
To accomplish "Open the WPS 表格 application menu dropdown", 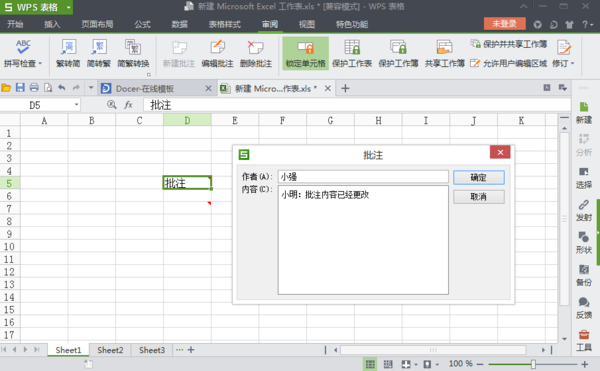I will 68,7.
